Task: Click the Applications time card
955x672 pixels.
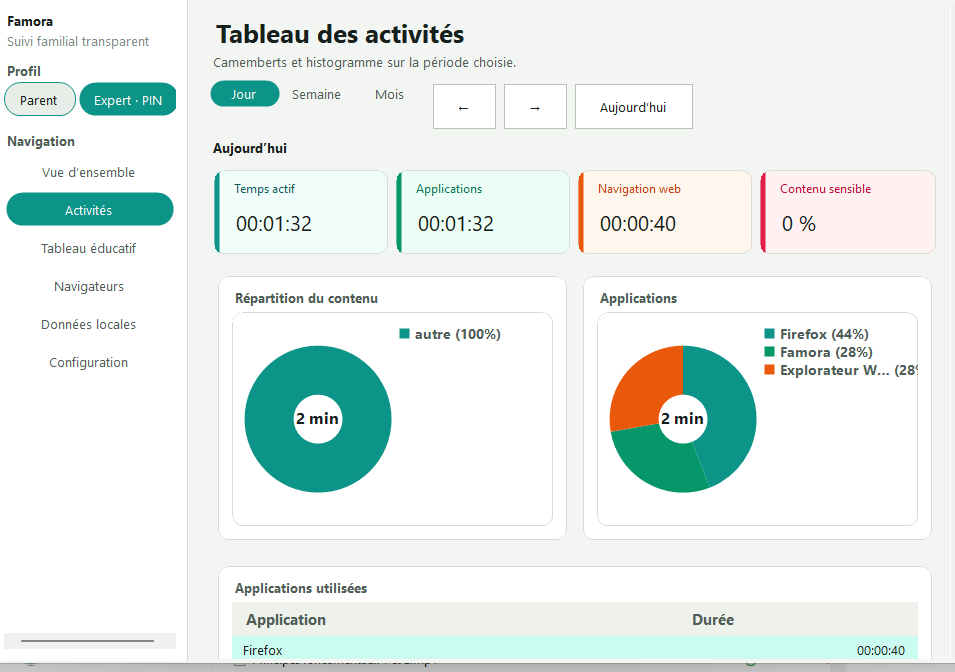Action: click(483, 212)
